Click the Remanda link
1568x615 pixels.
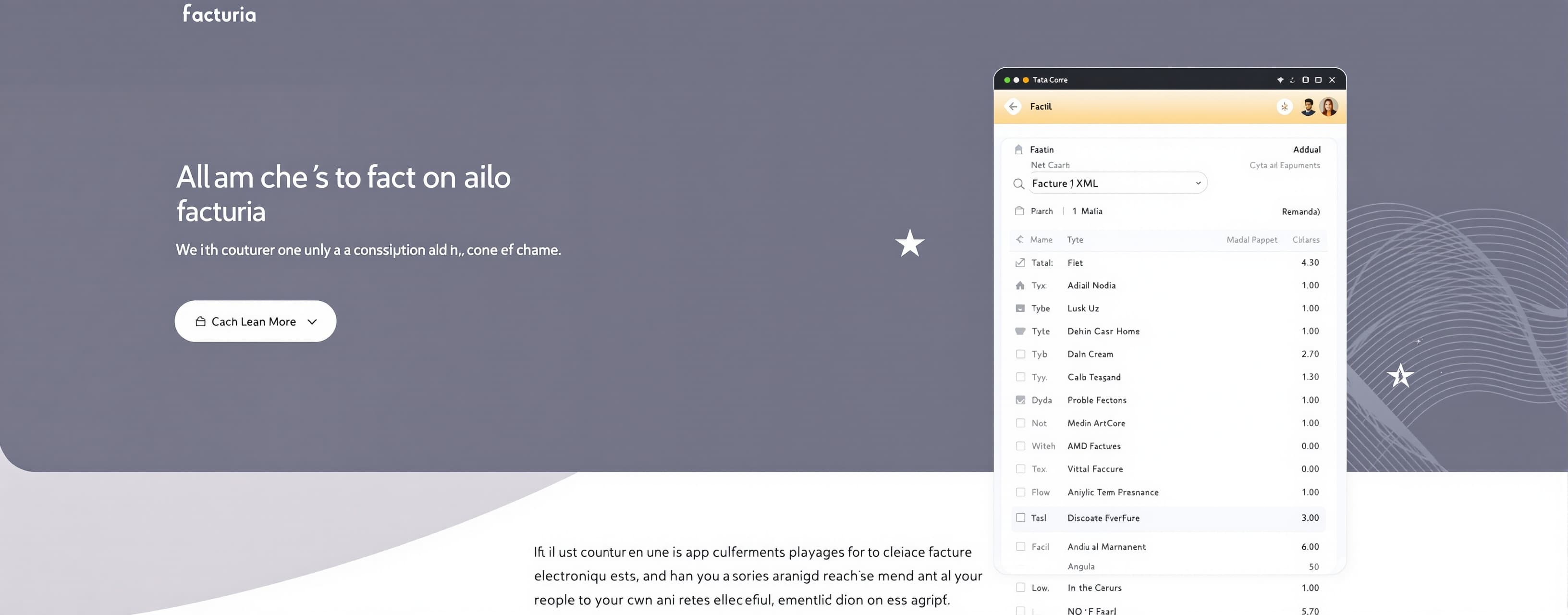point(1301,211)
